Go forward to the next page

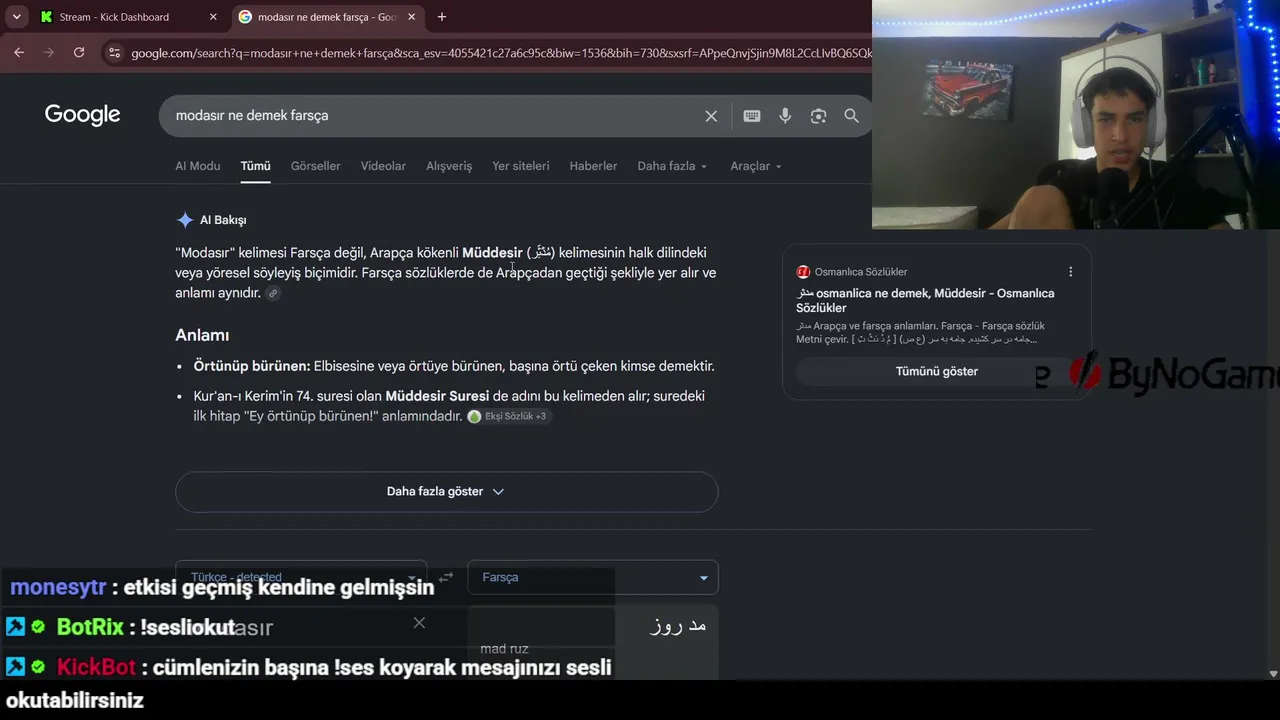pos(49,52)
